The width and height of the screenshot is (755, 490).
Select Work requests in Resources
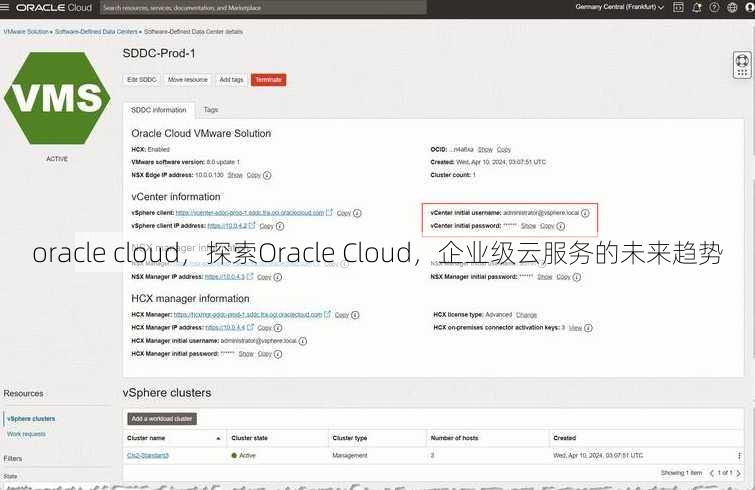click(26, 434)
